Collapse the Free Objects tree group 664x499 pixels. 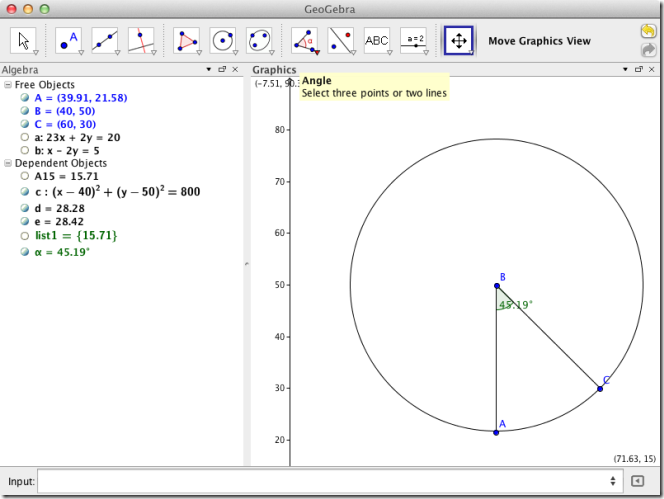pyautogui.click(x=8, y=85)
